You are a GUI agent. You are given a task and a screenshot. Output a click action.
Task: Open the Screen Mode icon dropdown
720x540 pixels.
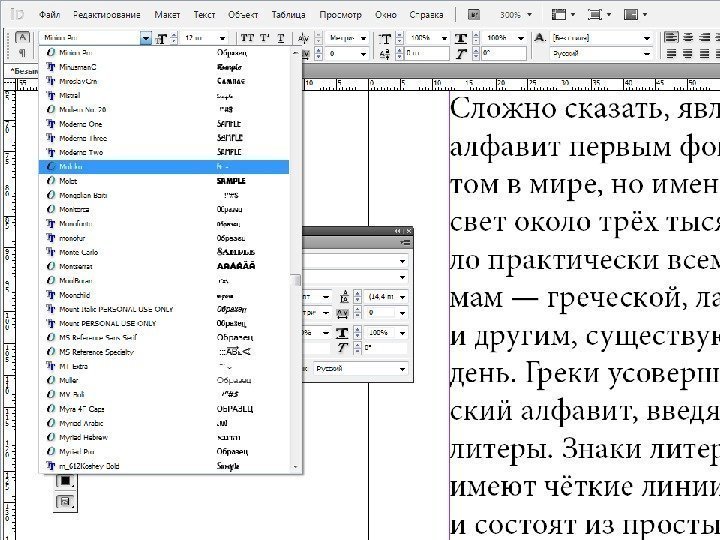pyautogui.click(x=599, y=15)
